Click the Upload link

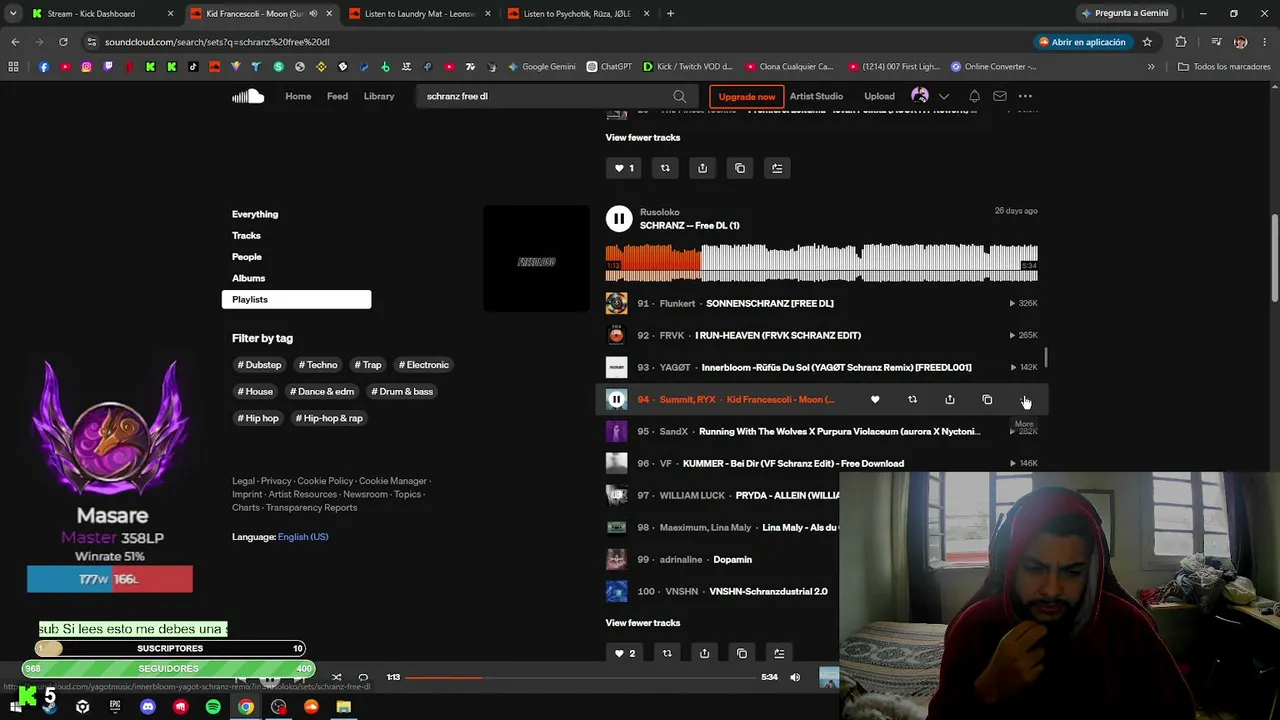(x=879, y=96)
